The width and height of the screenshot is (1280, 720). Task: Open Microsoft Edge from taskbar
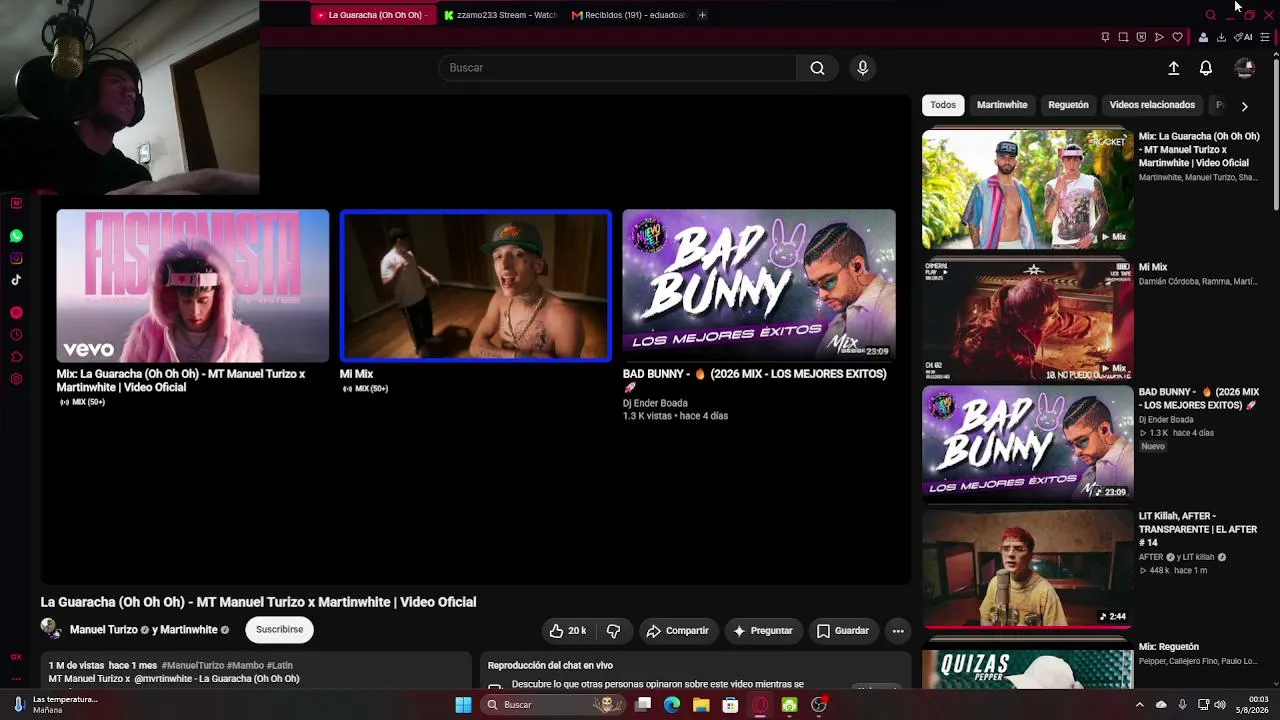(672, 705)
